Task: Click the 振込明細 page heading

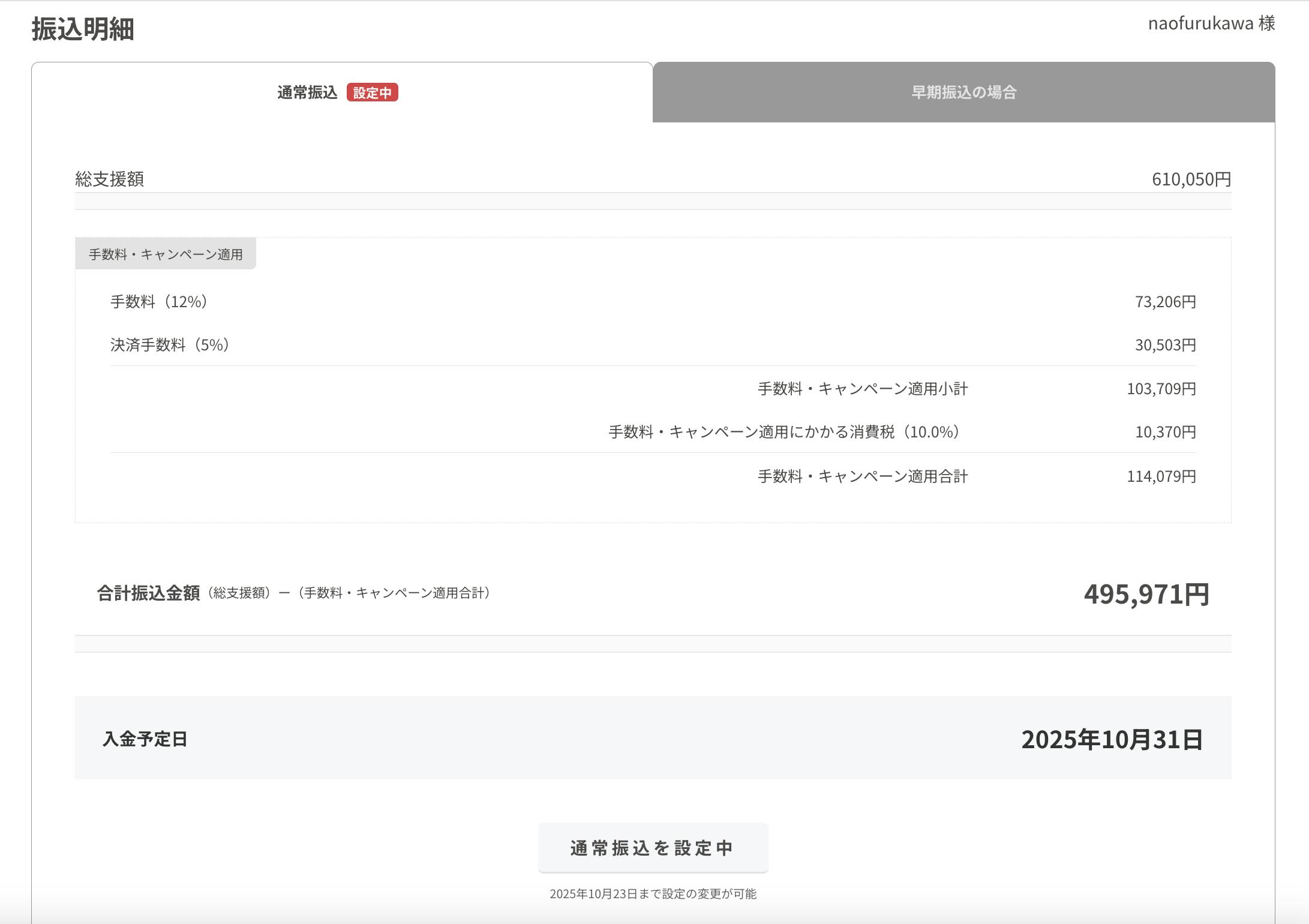Action: [x=83, y=29]
